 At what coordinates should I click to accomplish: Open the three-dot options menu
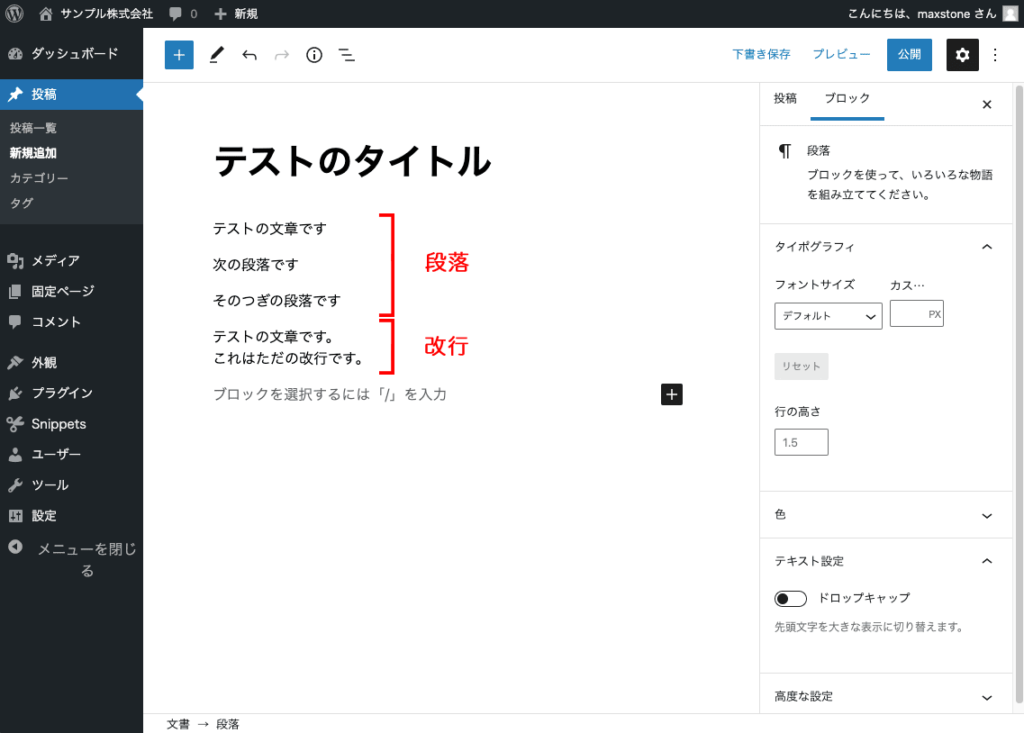[995, 55]
